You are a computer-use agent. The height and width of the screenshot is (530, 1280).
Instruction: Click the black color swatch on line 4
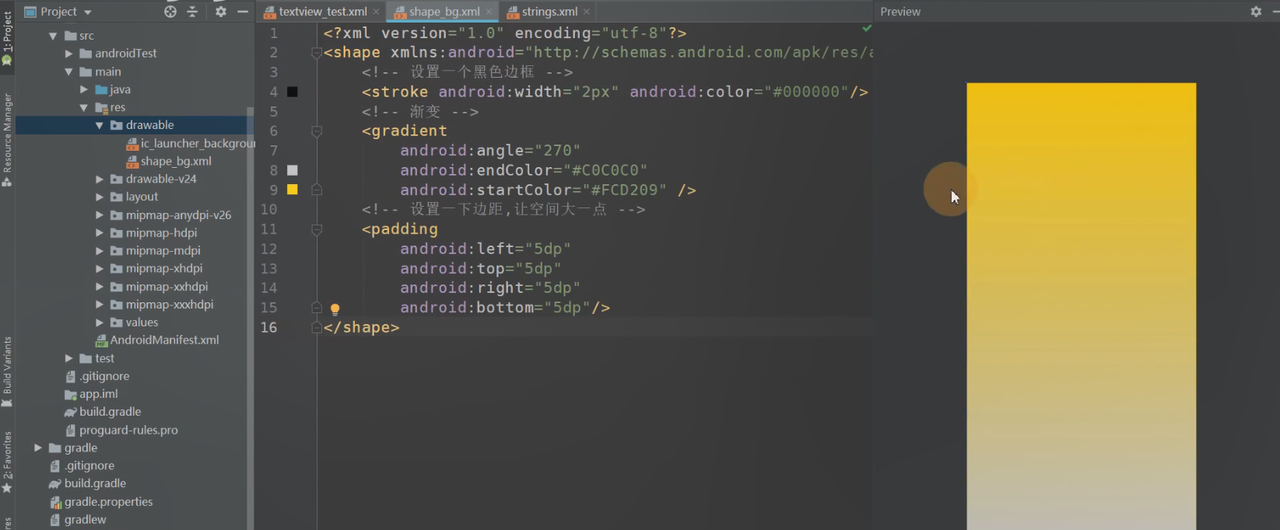tap(292, 92)
